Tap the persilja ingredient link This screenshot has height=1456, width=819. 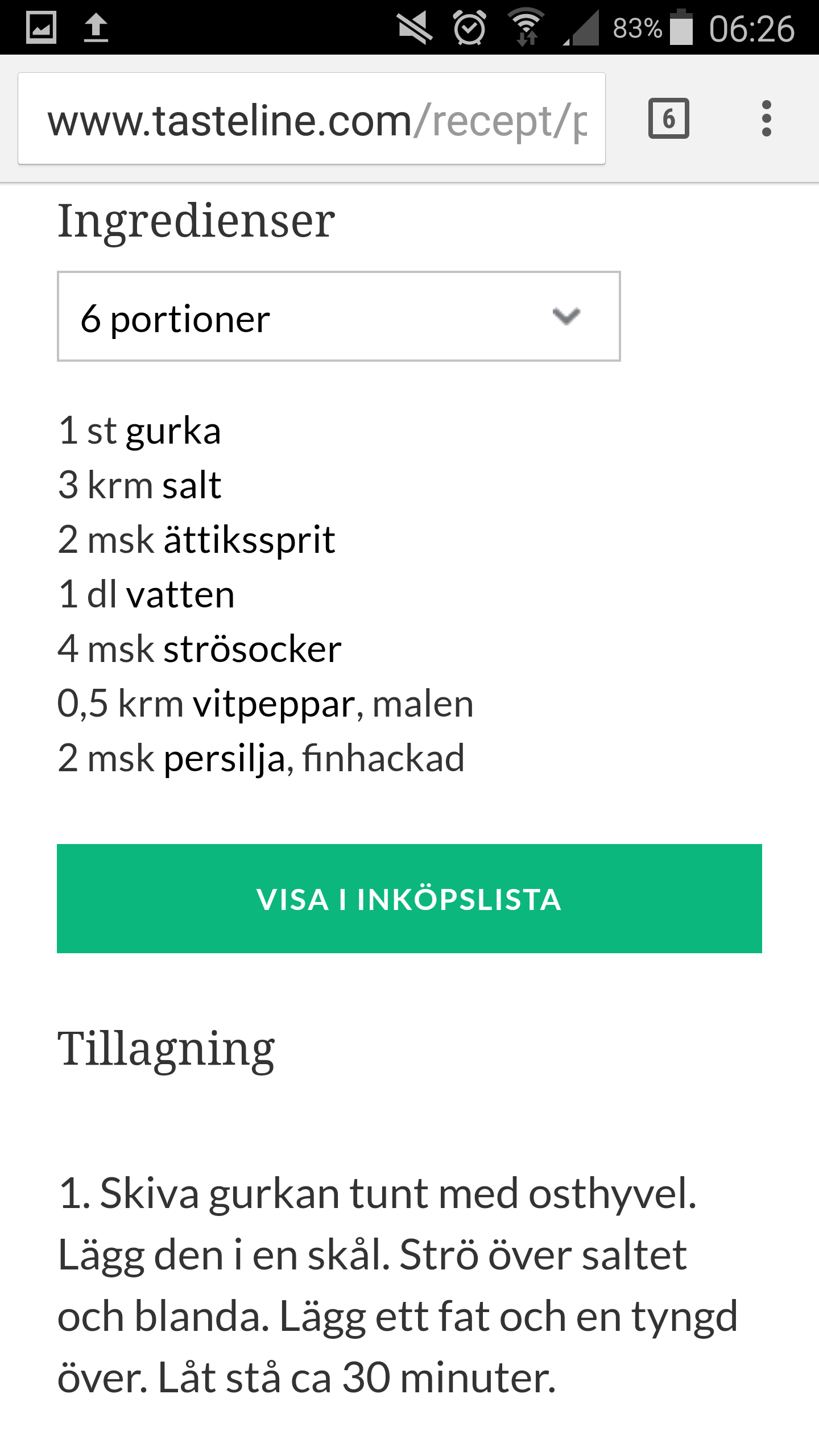[x=224, y=758]
